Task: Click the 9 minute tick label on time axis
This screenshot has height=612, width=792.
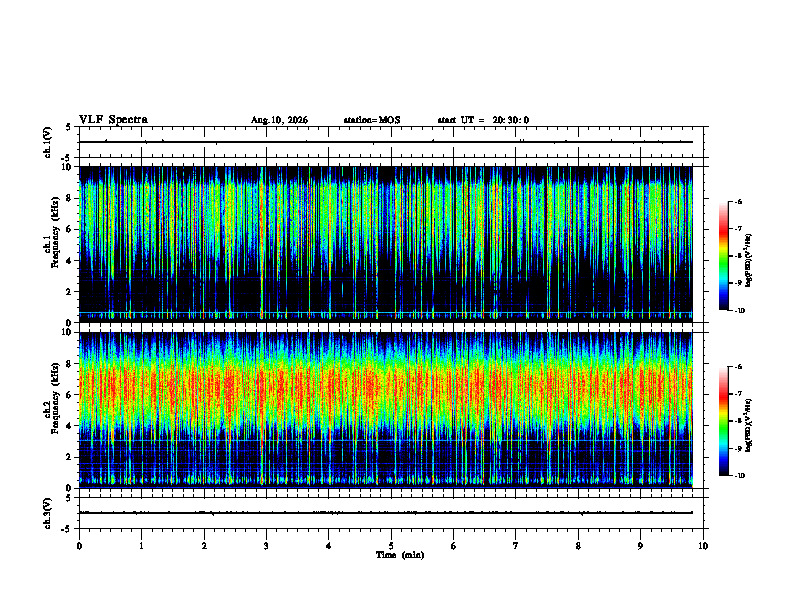Action: [x=640, y=546]
